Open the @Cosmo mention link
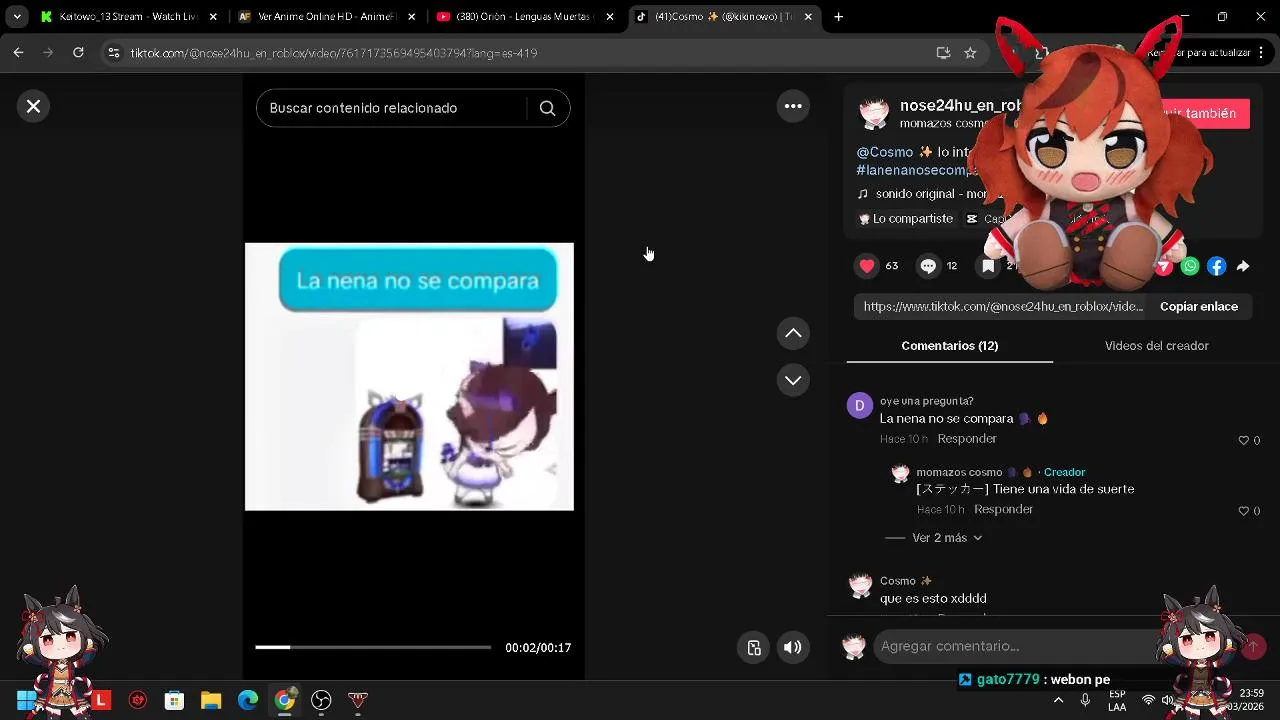The image size is (1280, 720). 885,152
